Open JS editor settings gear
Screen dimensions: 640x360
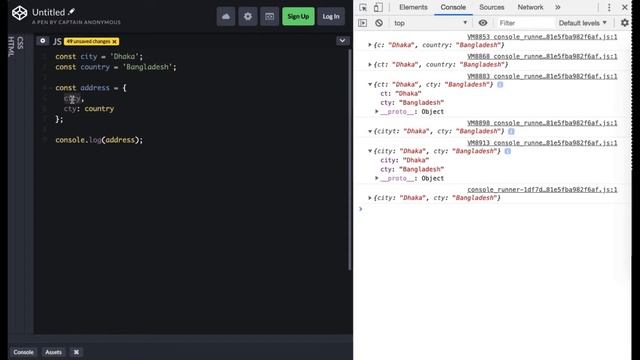pyautogui.click(x=42, y=41)
